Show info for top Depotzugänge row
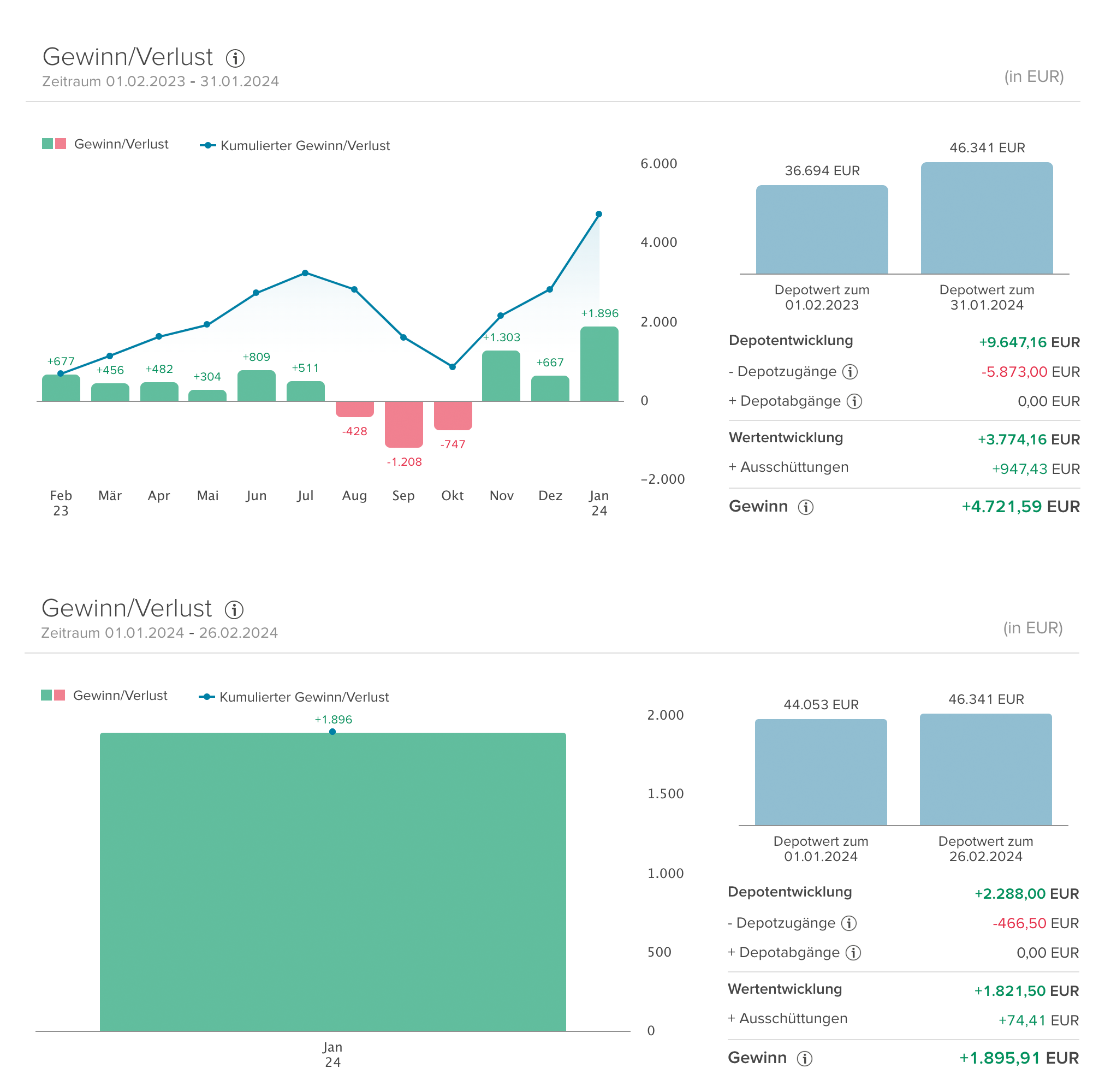This screenshot has width=1105, height=1092. coord(850,372)
